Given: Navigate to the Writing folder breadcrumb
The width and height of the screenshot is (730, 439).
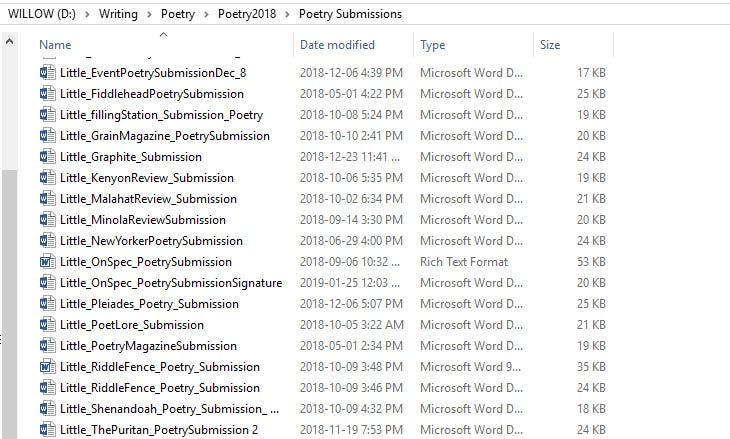Looking at the screenshot, I should pos(118,14).
